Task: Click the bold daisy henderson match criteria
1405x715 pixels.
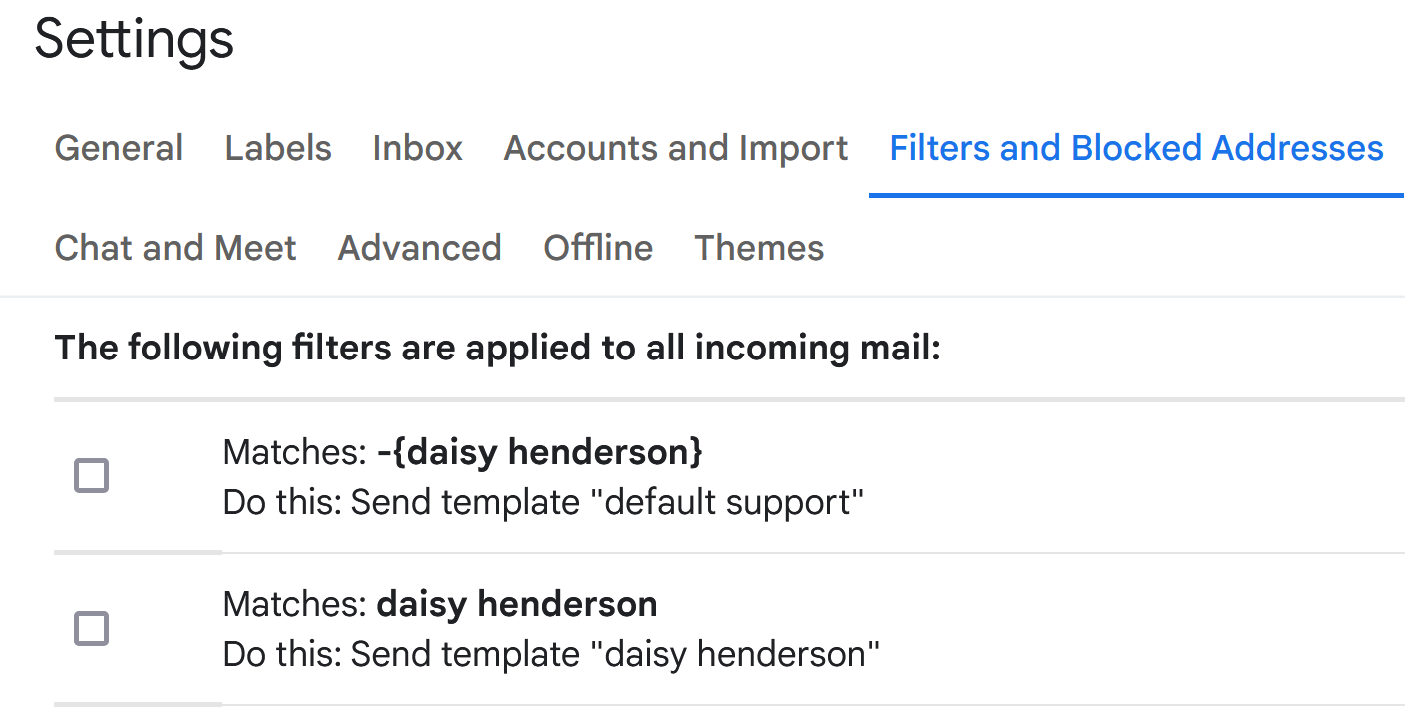Action: tap(516, 604)
